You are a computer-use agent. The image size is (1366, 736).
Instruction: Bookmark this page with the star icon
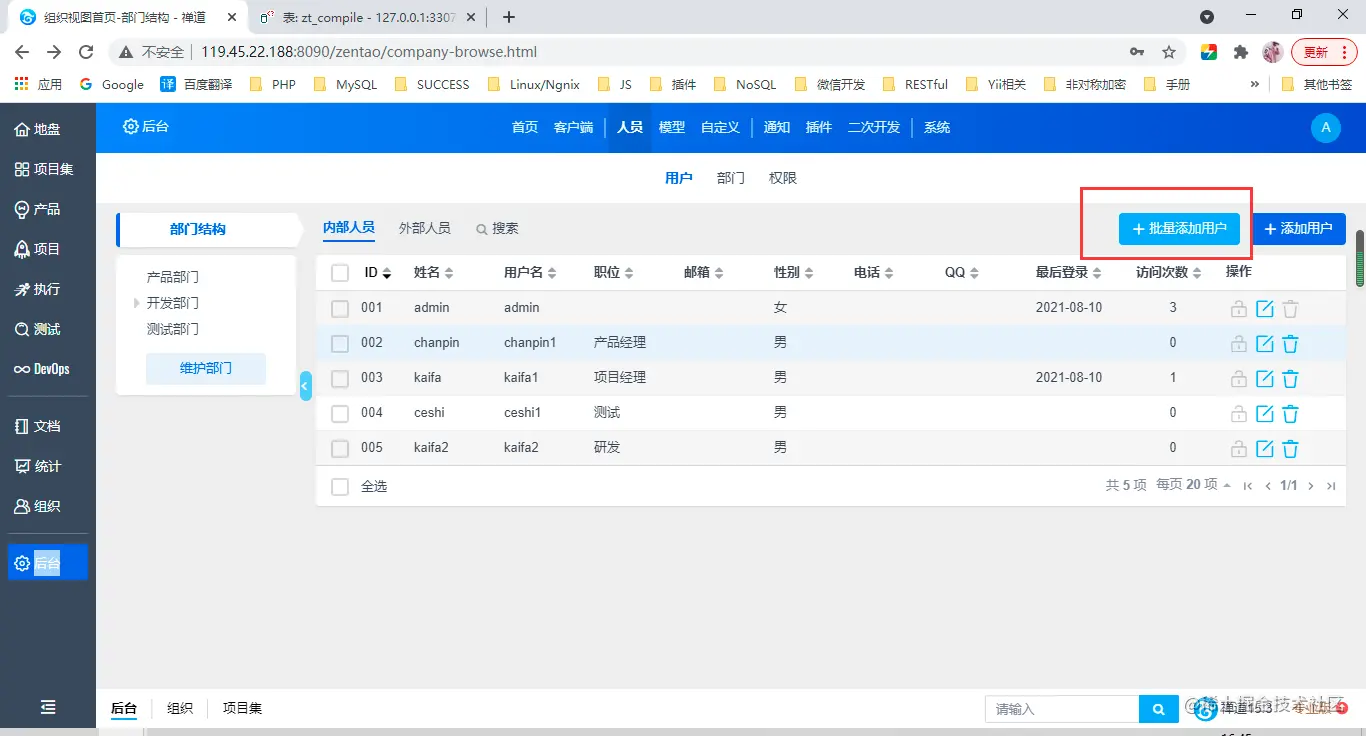[1168, 52]
